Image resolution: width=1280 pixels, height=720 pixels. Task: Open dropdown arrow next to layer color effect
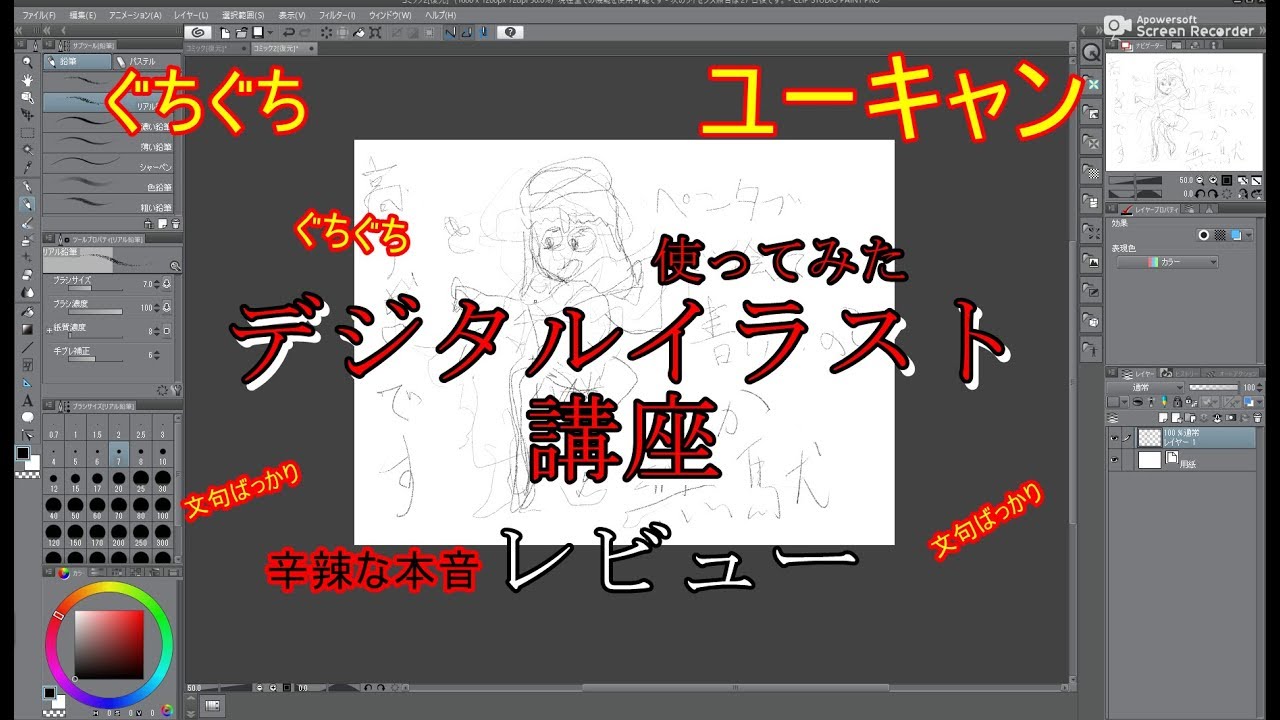1248,235
